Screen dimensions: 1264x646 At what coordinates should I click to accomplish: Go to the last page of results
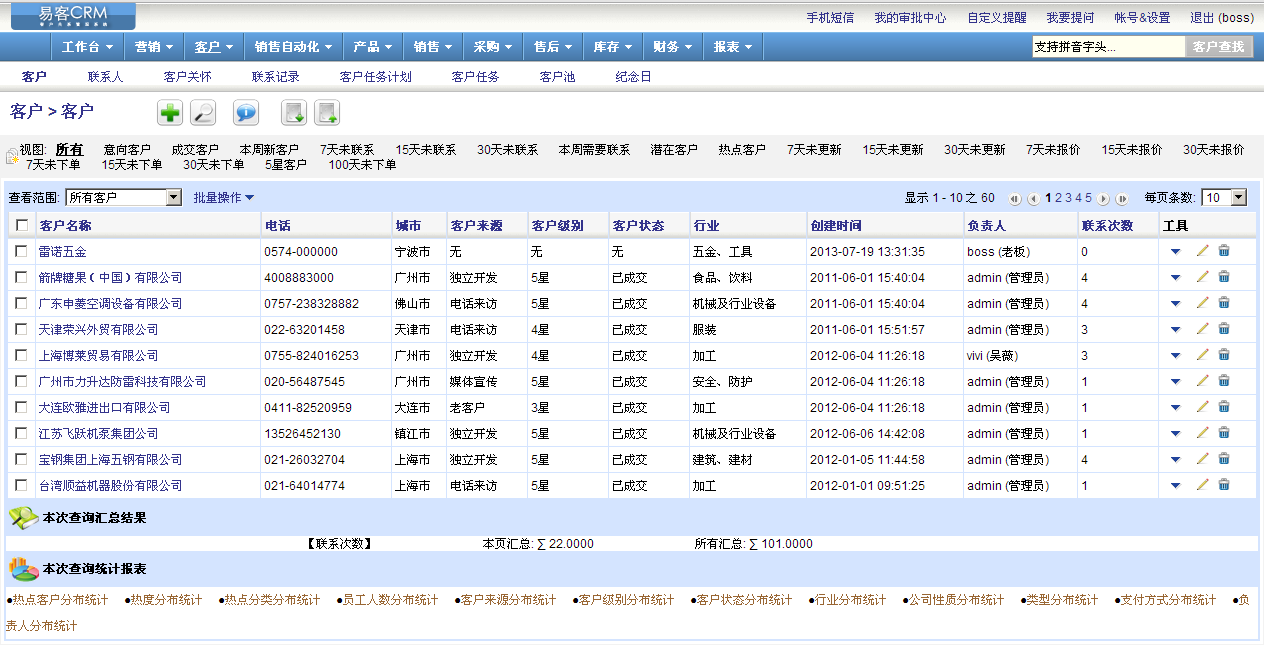[x=1122, y=199]
